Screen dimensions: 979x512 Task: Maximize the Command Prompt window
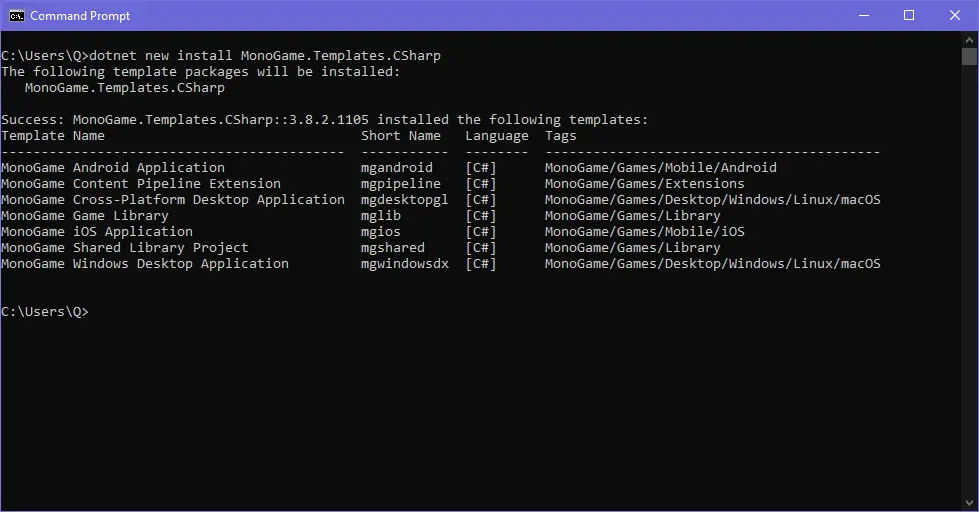(909, 16)
